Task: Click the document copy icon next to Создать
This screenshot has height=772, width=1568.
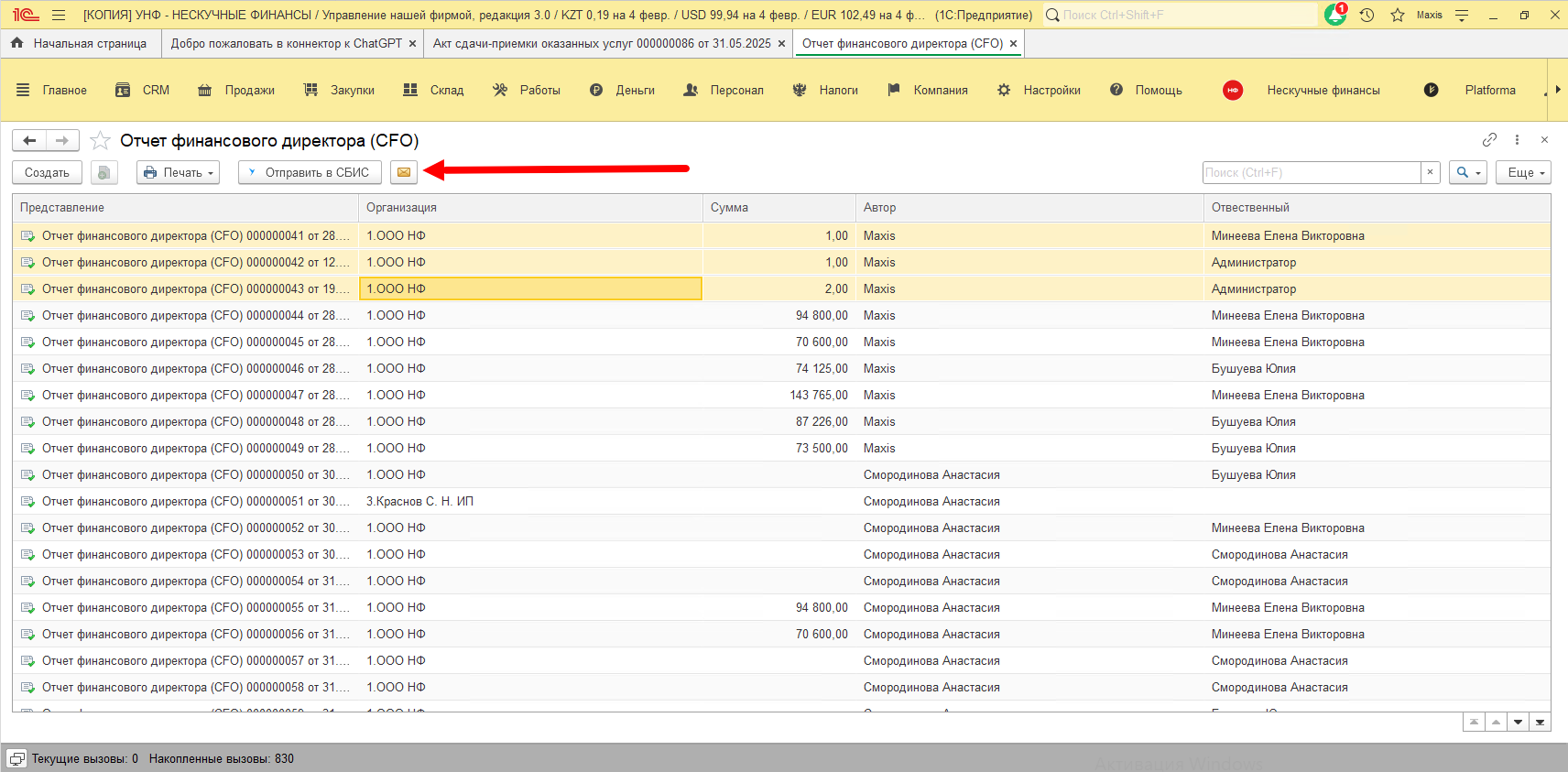Action: (104, 172)
